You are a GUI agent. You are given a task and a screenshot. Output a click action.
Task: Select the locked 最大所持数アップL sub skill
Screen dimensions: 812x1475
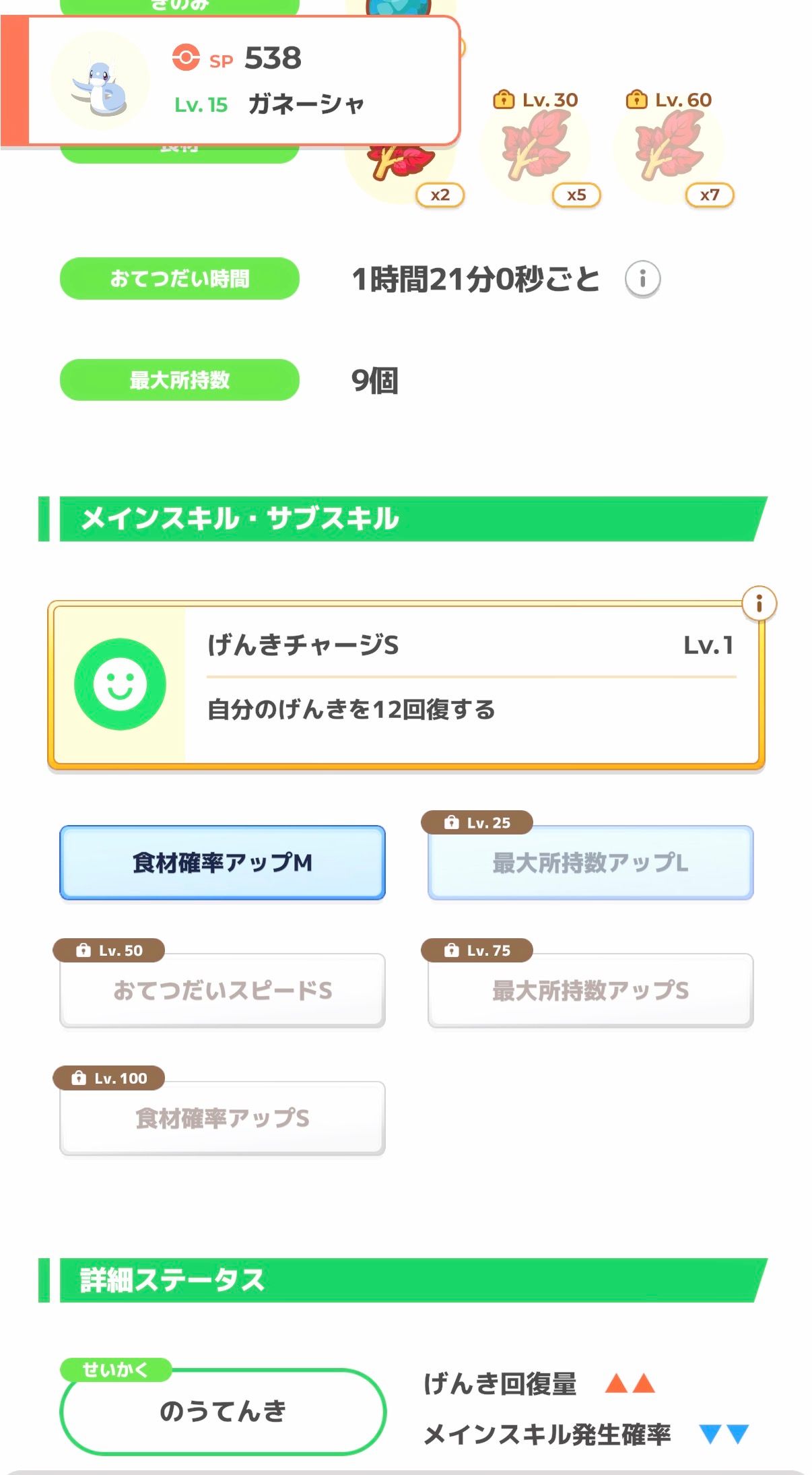pyautogui.click(x=590, y=863)
